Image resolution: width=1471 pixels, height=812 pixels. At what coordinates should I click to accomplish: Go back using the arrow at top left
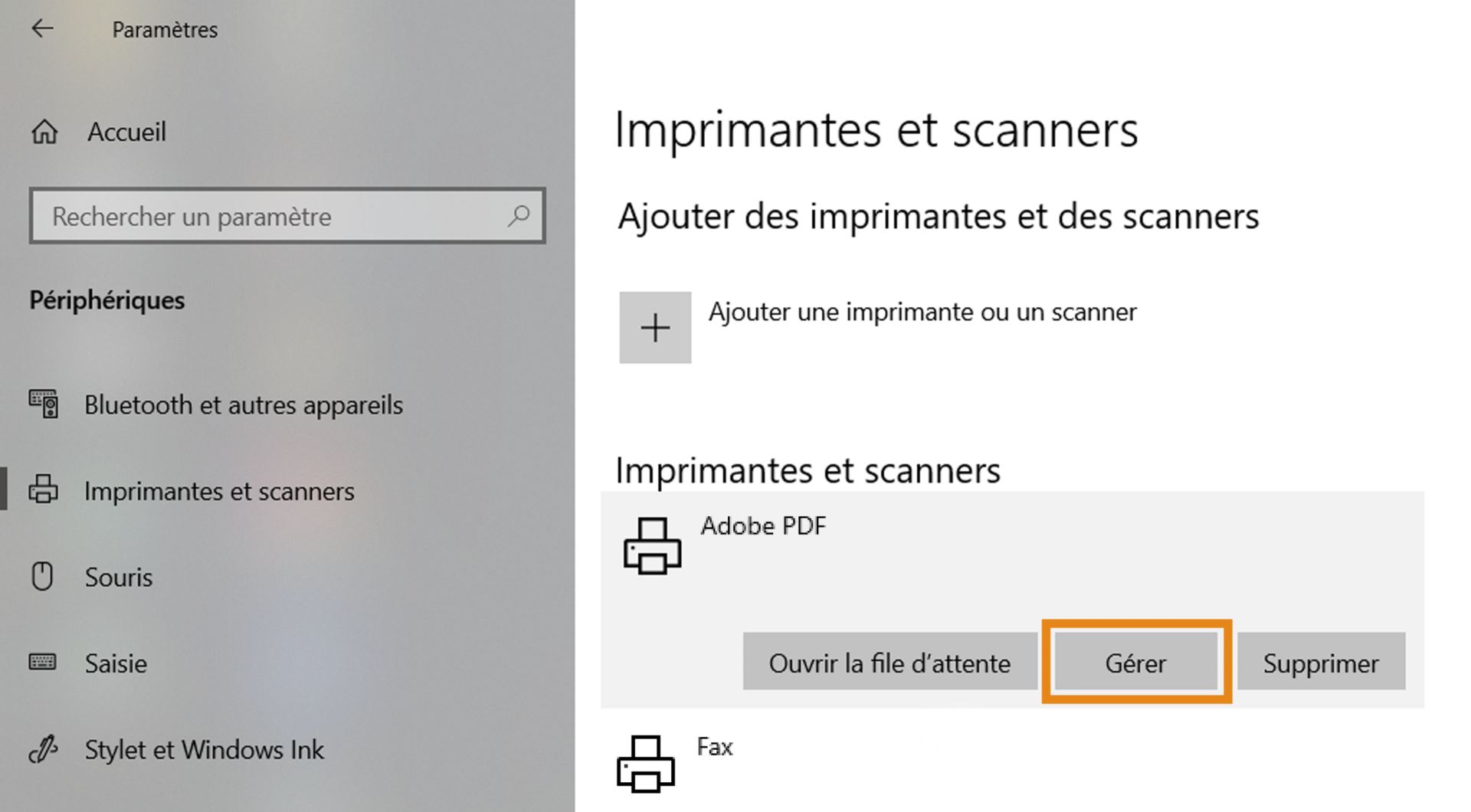[x=41, y=28]
